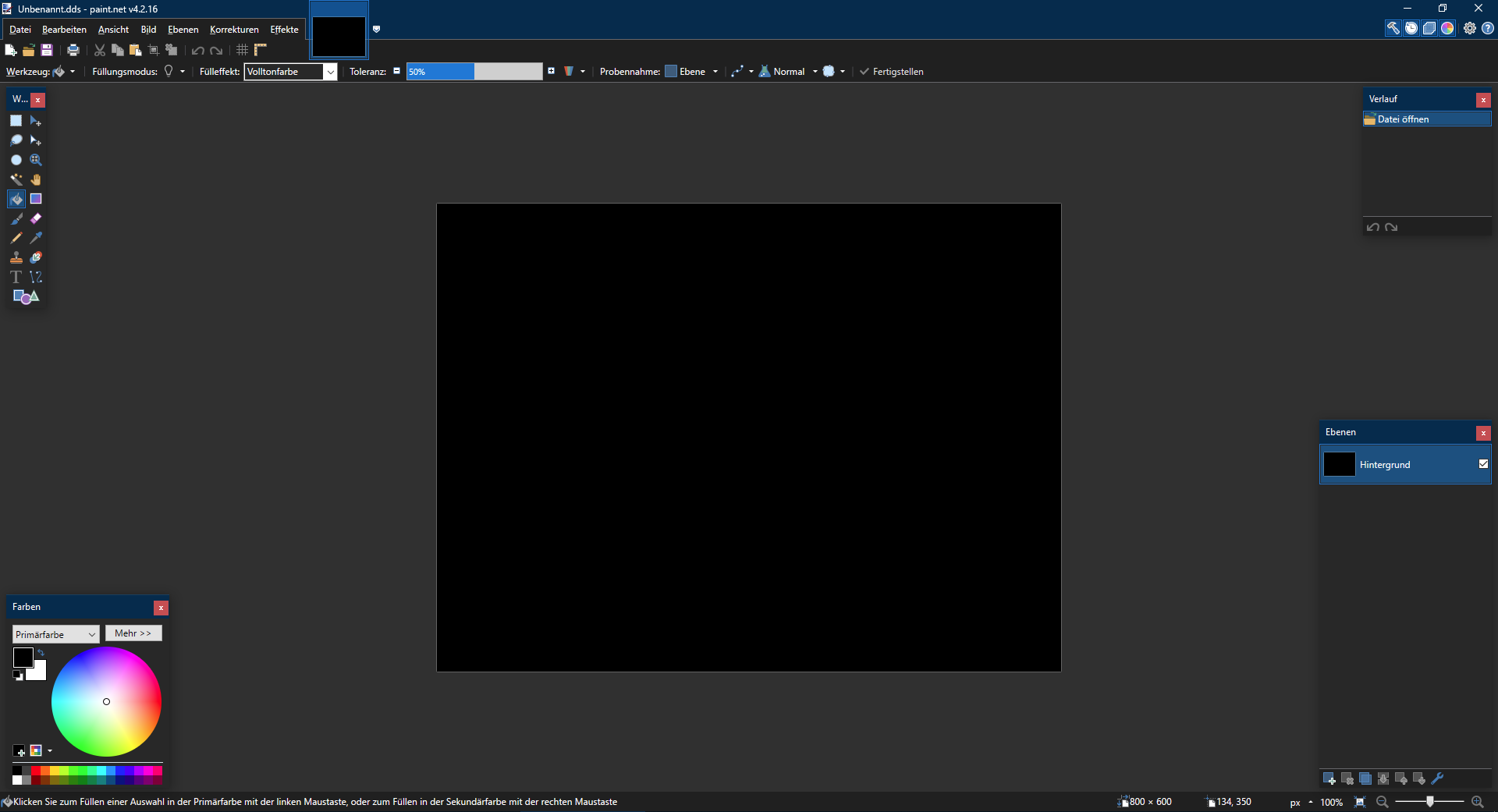The height and width of the screenshot is (812, 1498).
Task: Open layer properties wrench icon
Action: 1437,778
